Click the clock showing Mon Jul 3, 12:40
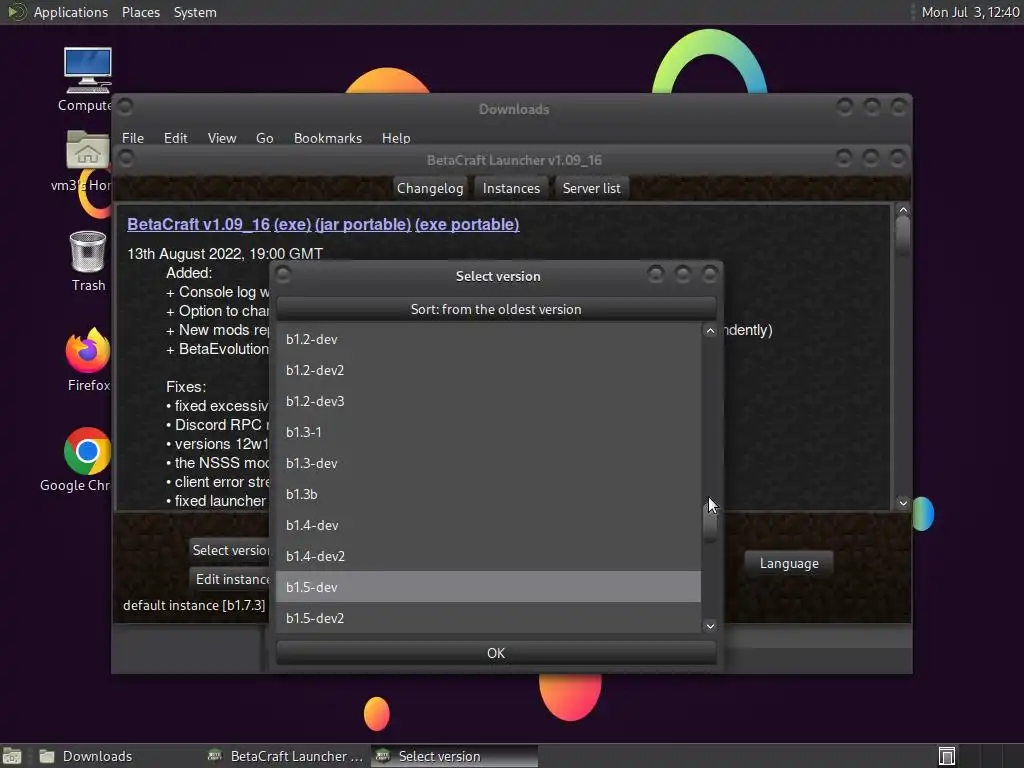 point(970,12)
